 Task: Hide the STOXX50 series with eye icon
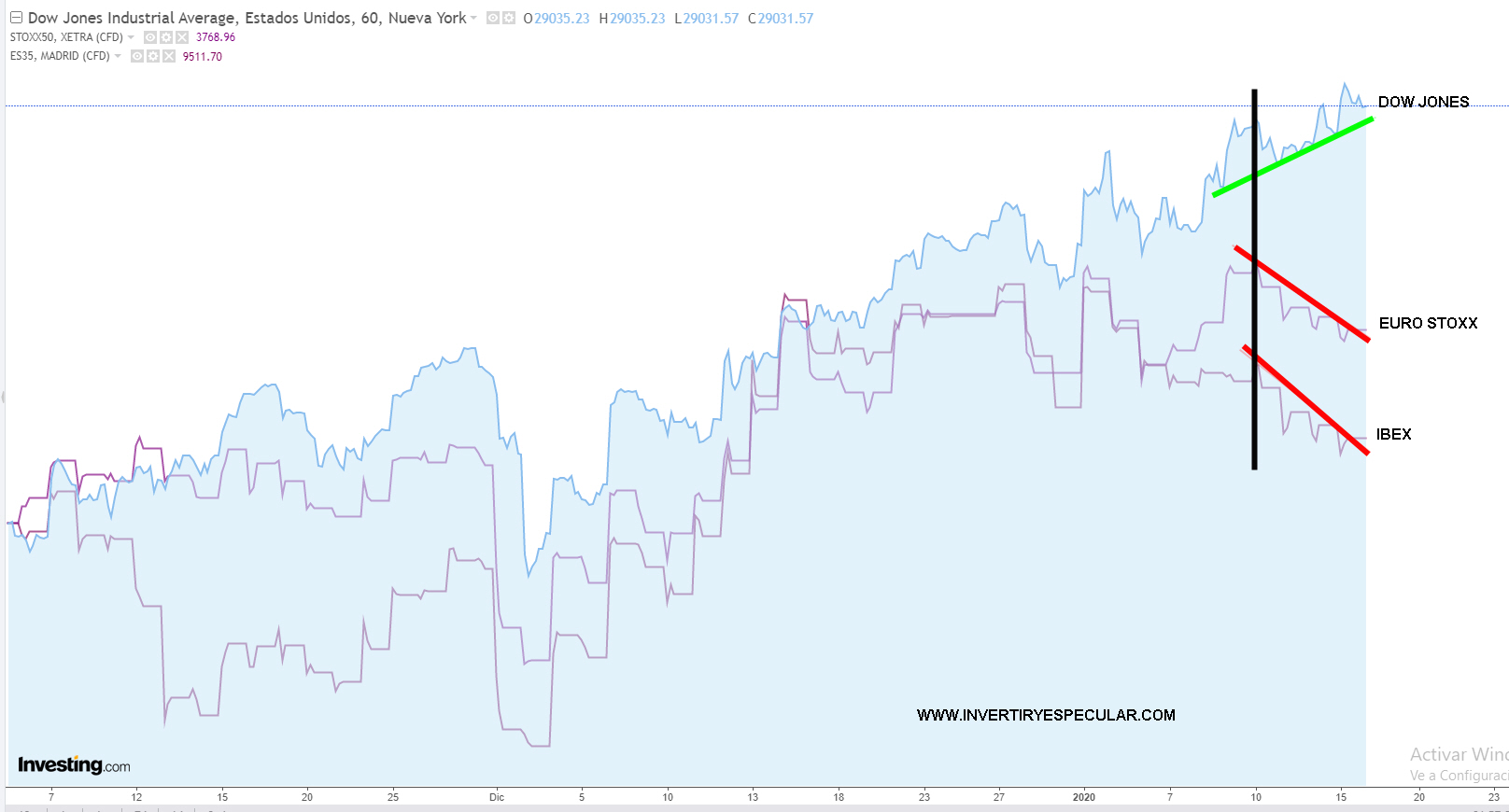(150, 37)
